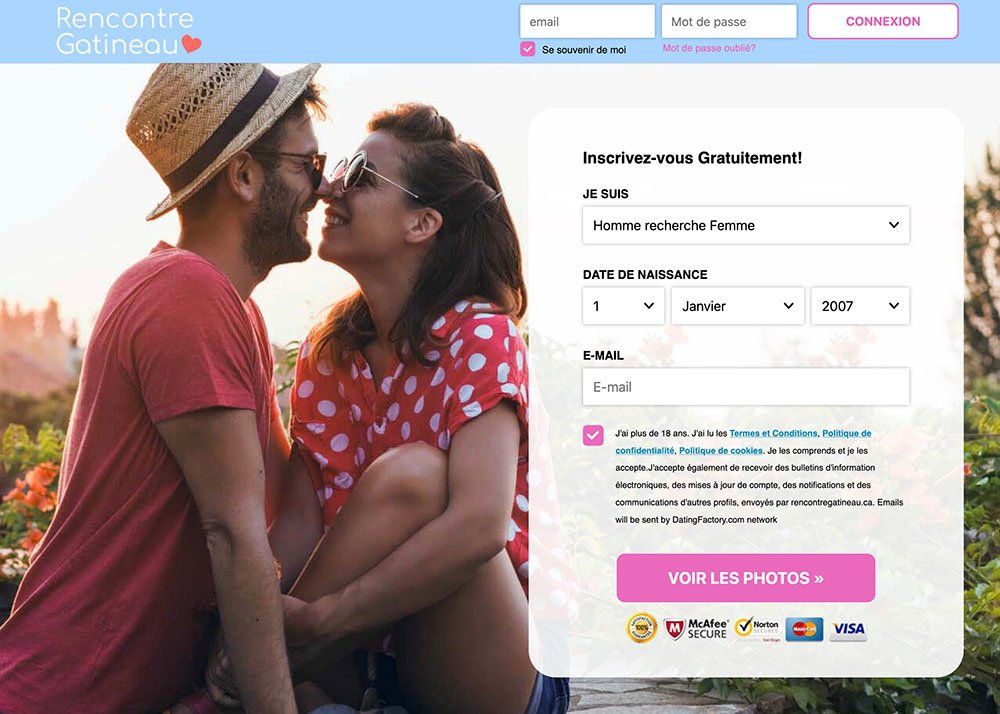Click the Visa payment icon
The height and width of the screenshot is (714, 1000).
click(x=848, y=629)
